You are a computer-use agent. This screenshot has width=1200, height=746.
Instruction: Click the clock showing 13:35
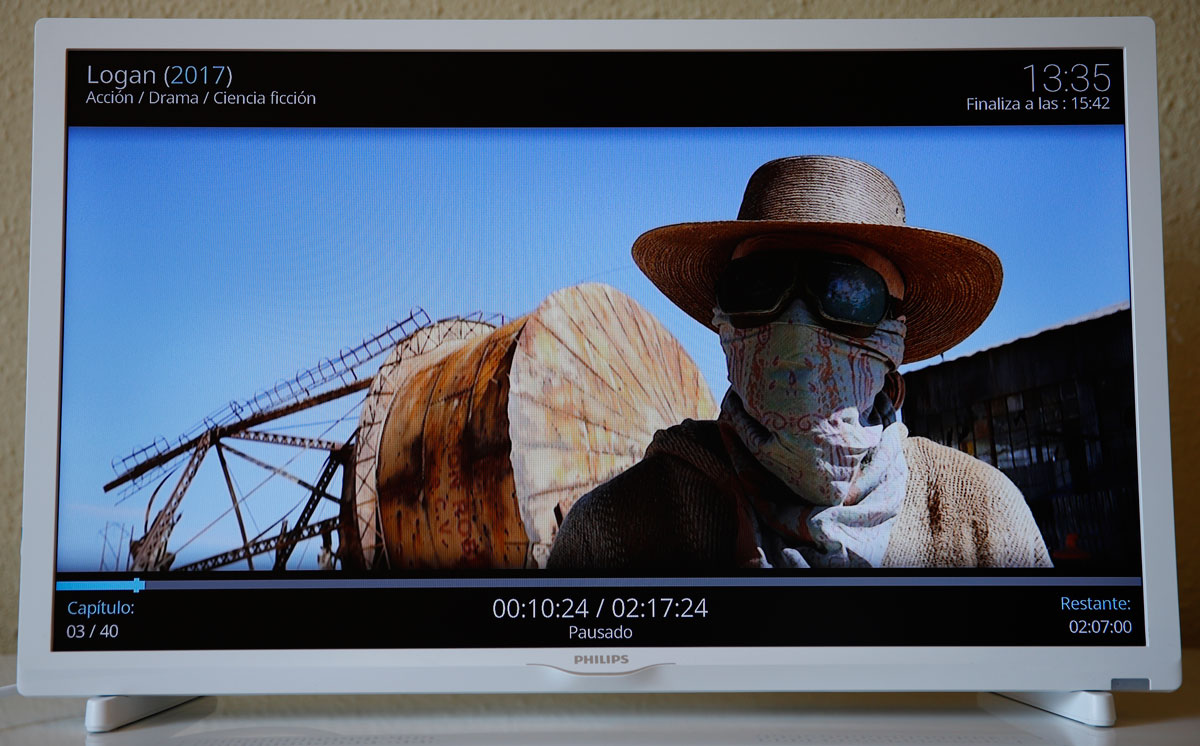(x=1066, y=77)
